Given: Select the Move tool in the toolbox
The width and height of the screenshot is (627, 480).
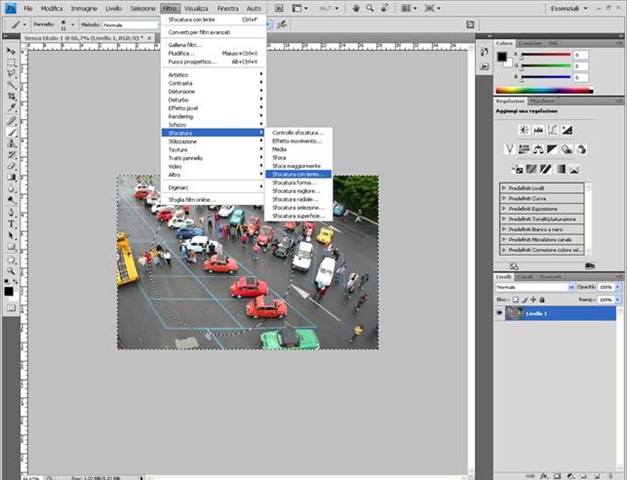Looking at the screenshot, I should pos(11,50).
